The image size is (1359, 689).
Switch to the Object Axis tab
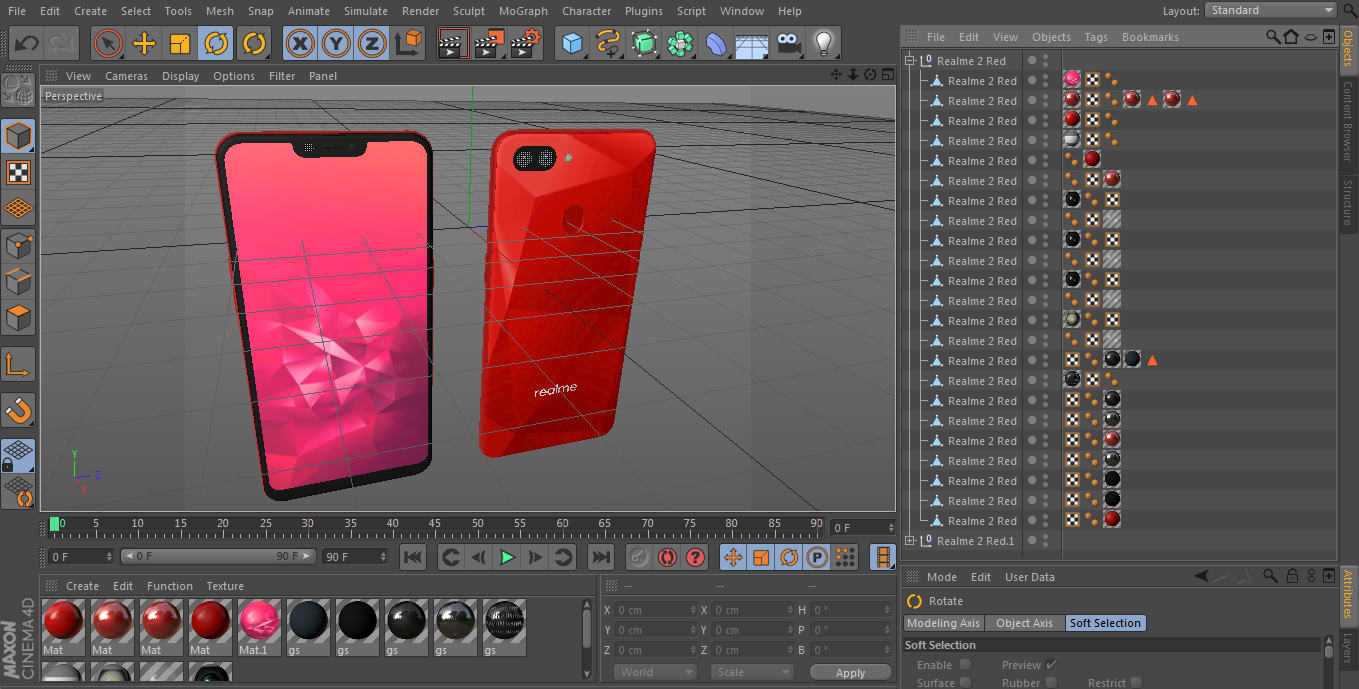coord(1024,623)
